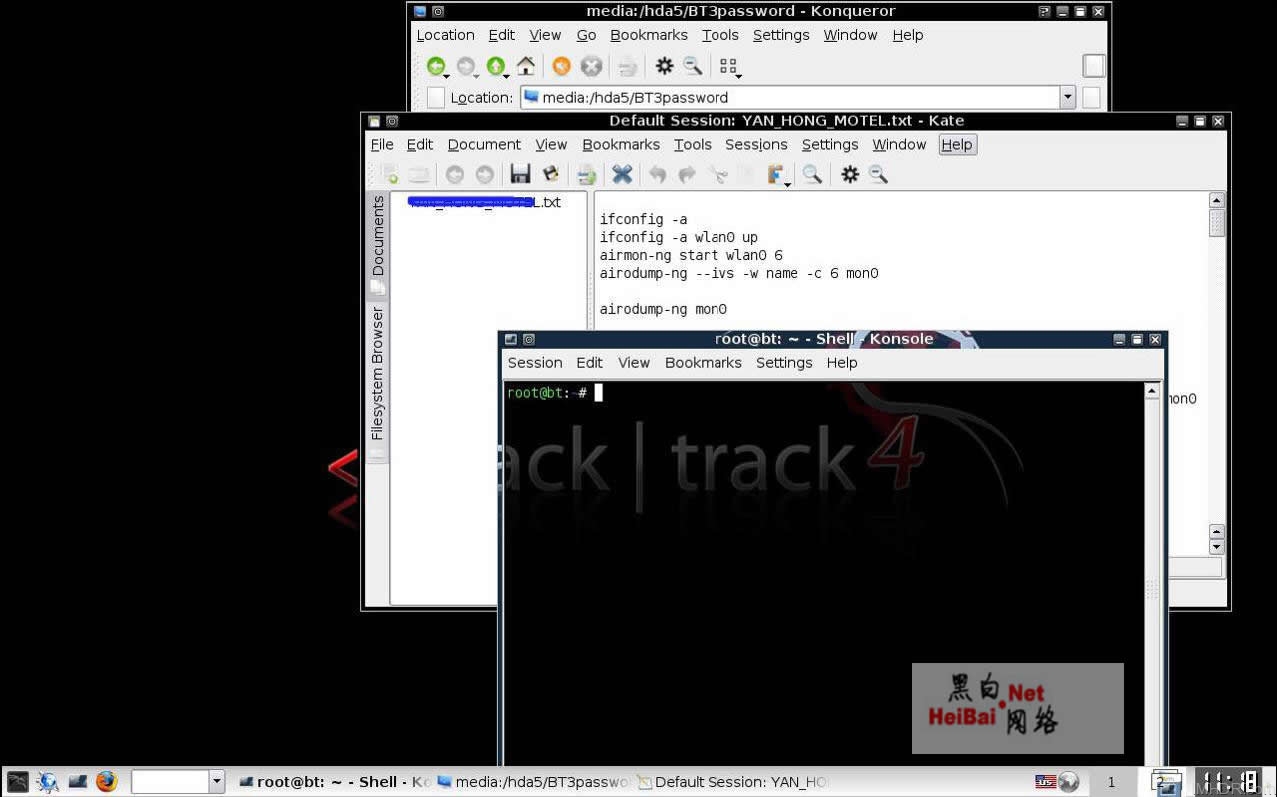
Task: Redo the last edit in Kate
Action: (687, 174)
